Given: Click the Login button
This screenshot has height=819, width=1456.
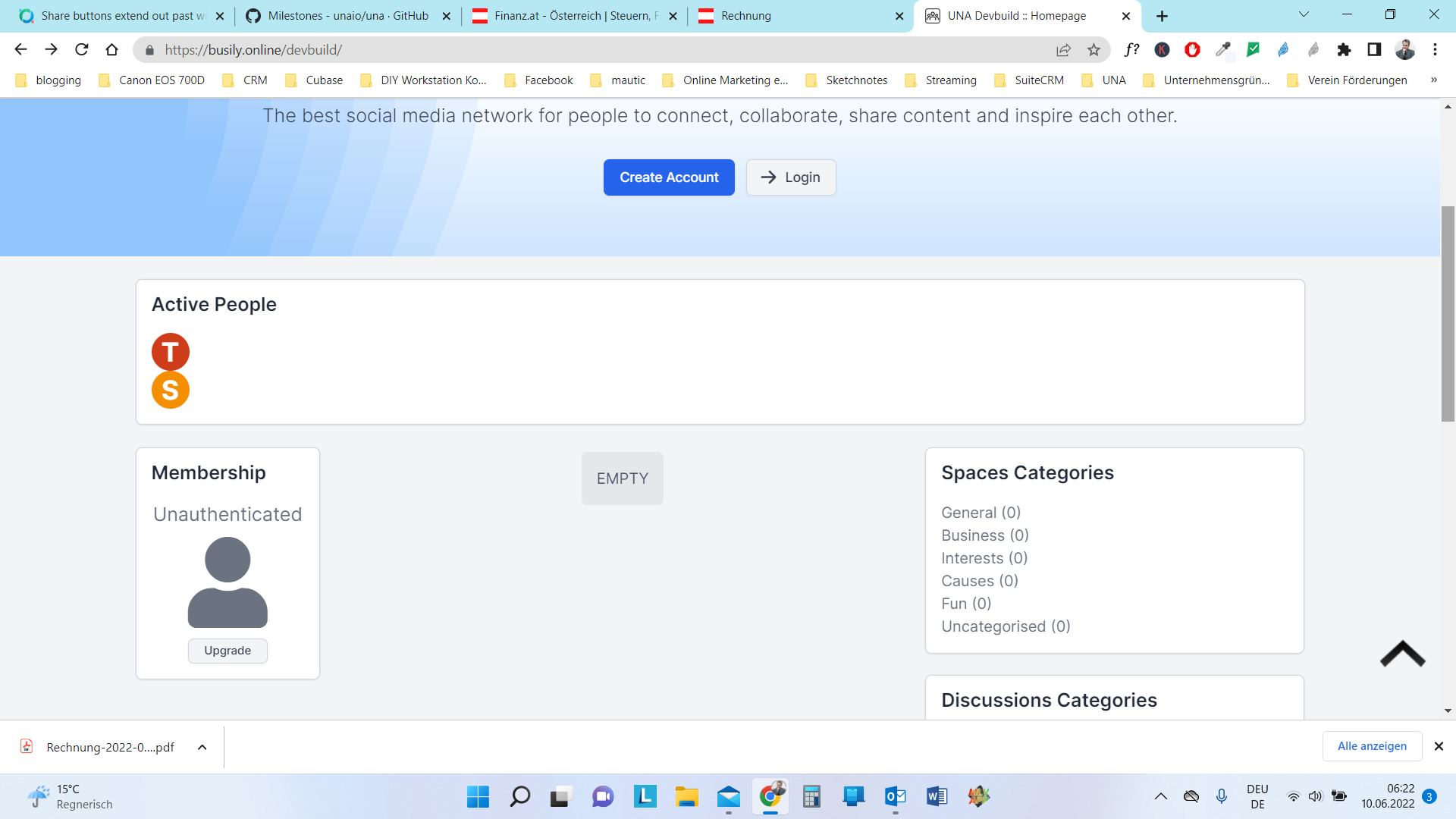Looking at the screenshot, I should coord(791,177).
